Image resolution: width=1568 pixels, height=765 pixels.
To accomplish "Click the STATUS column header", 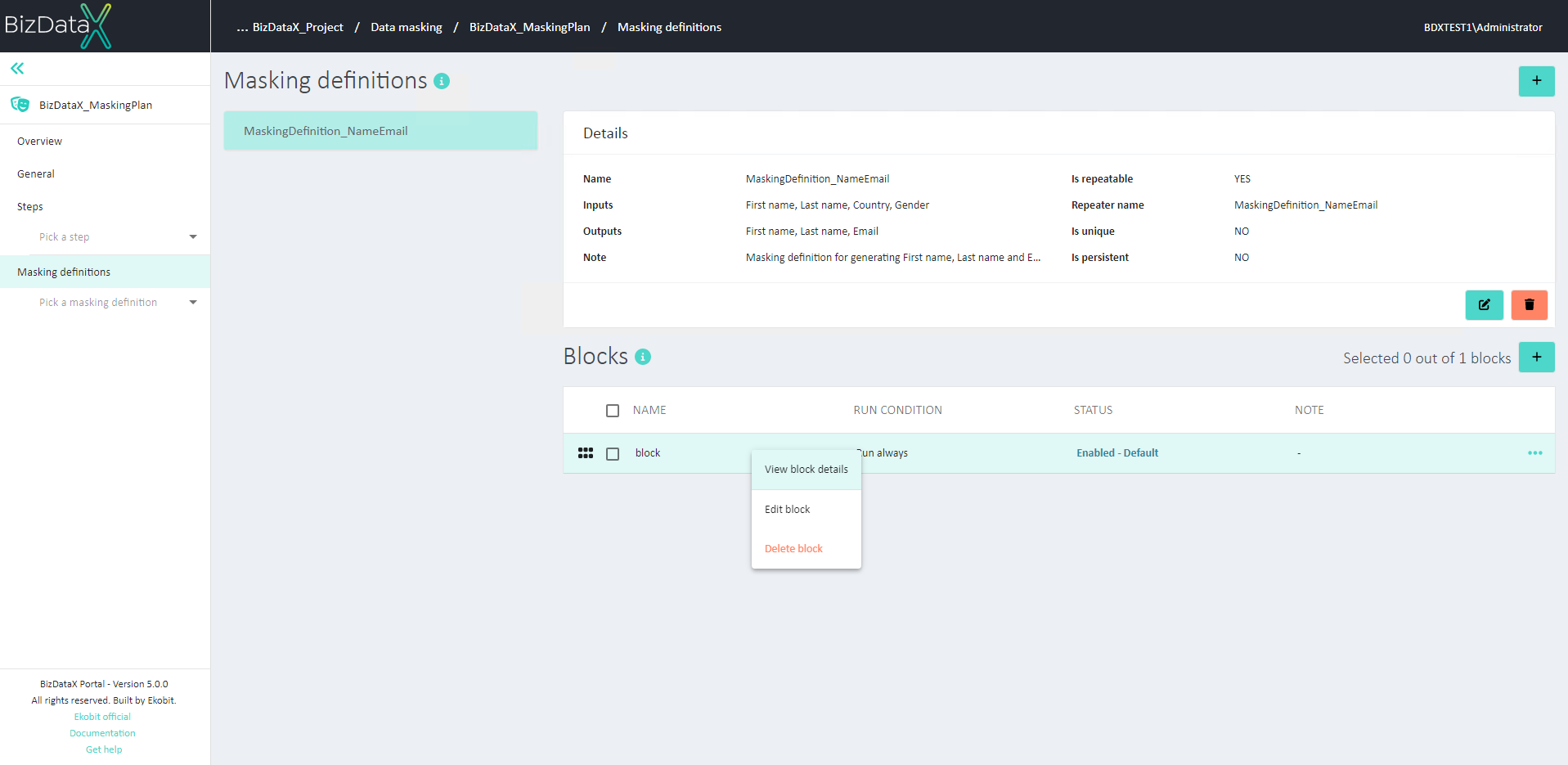I will point(1093,411).
